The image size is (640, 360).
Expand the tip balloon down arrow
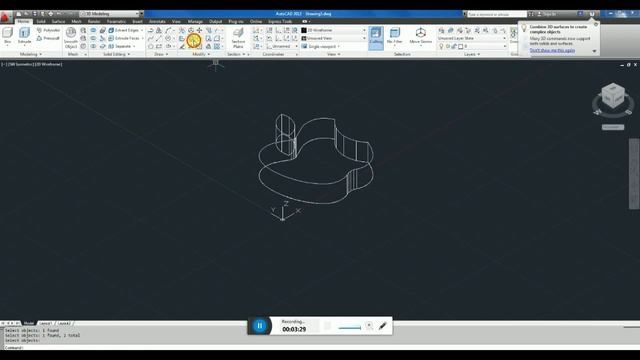594,51
